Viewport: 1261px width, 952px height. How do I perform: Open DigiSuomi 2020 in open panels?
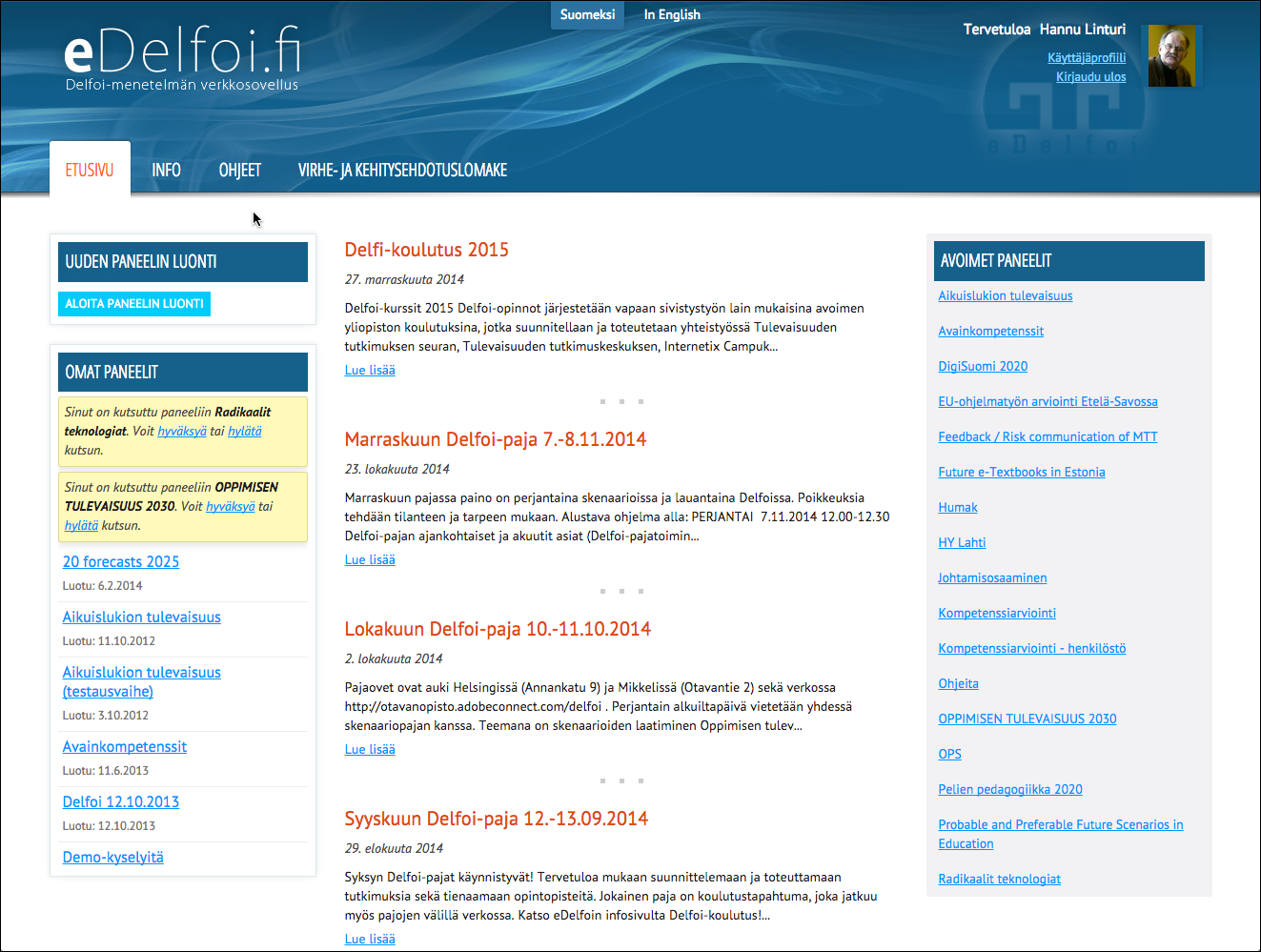983,366
